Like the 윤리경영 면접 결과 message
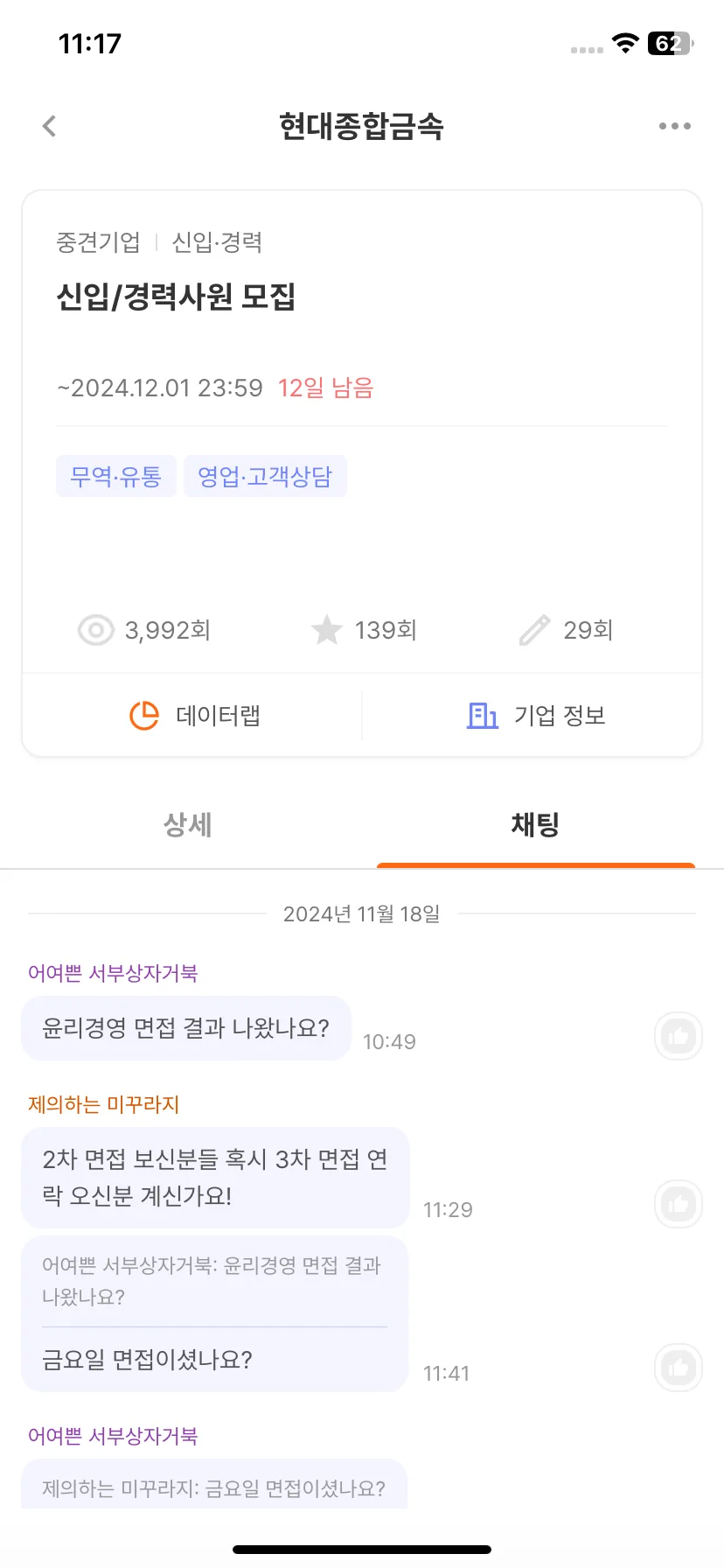Screen dimensions: 724x1568 (679, 1036)
